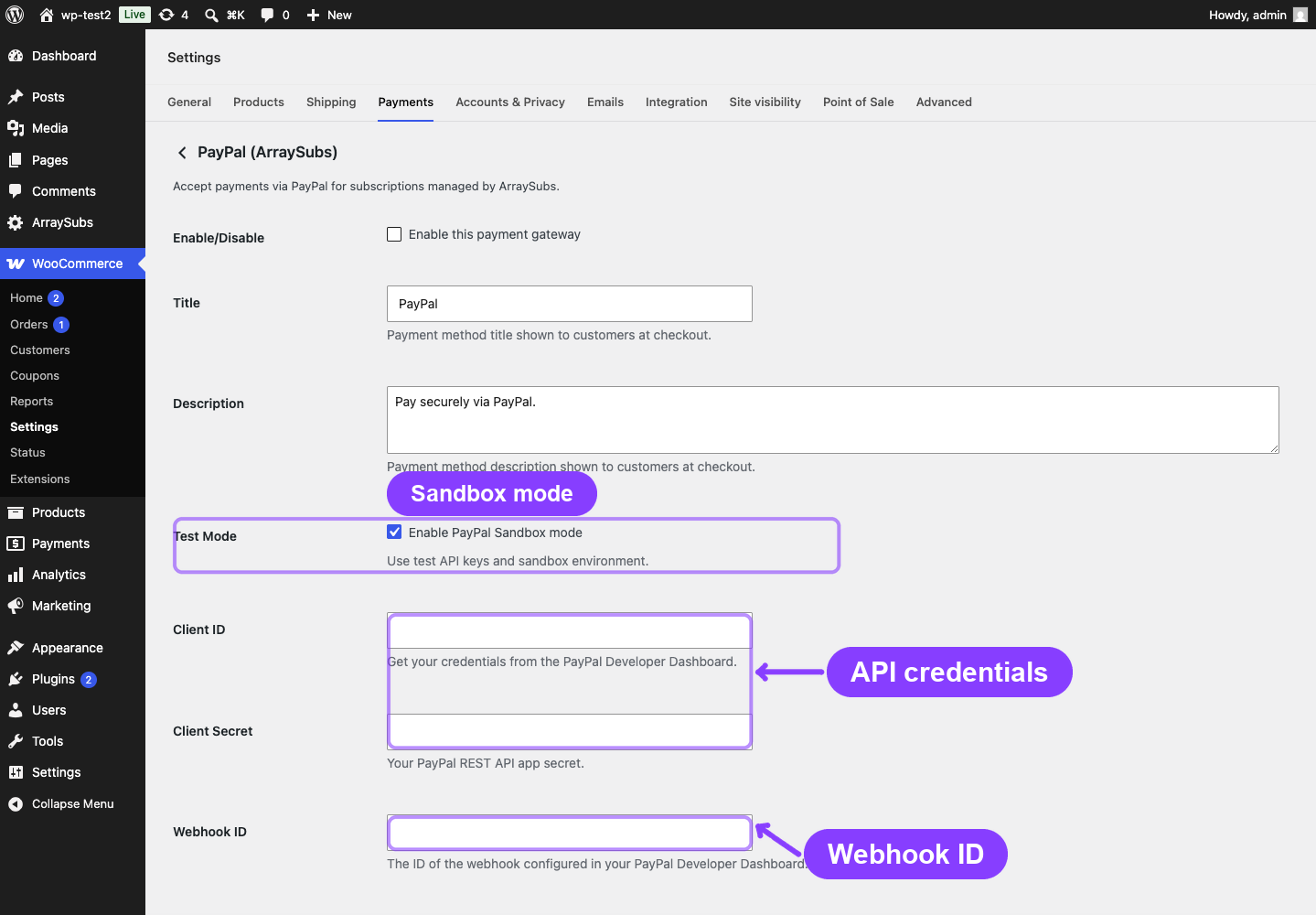Screen dimensions: 1316x915
Task: Open Analytics bar chart icon
Action: 16,575
